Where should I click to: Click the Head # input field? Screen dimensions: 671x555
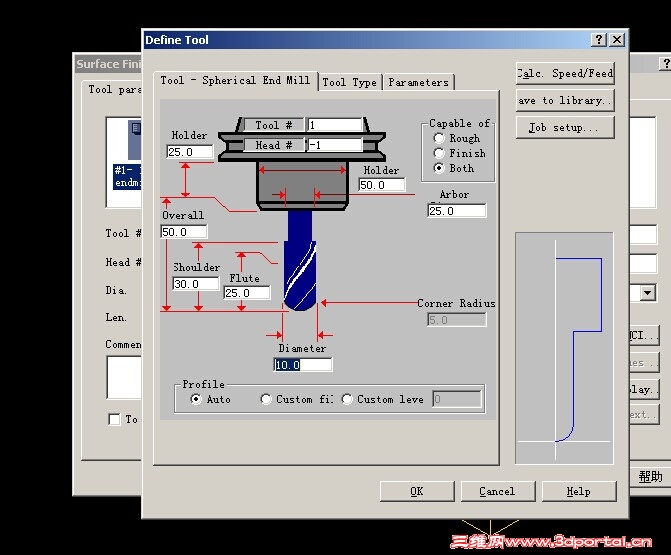point(335,145)
